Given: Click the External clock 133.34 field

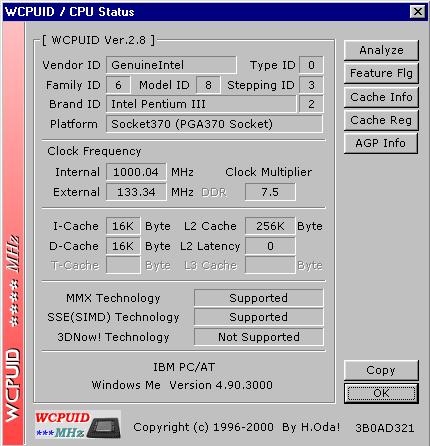Looking at the screenshot, I should click(136, 192).
